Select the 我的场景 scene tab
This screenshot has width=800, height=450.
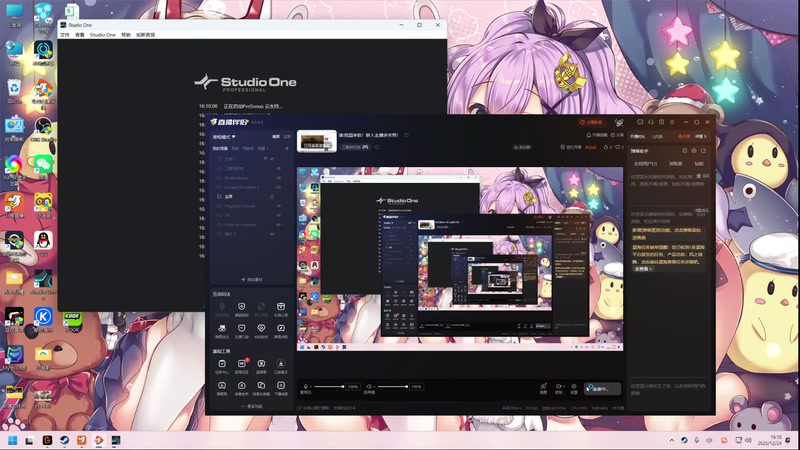[x=220, y=148]
